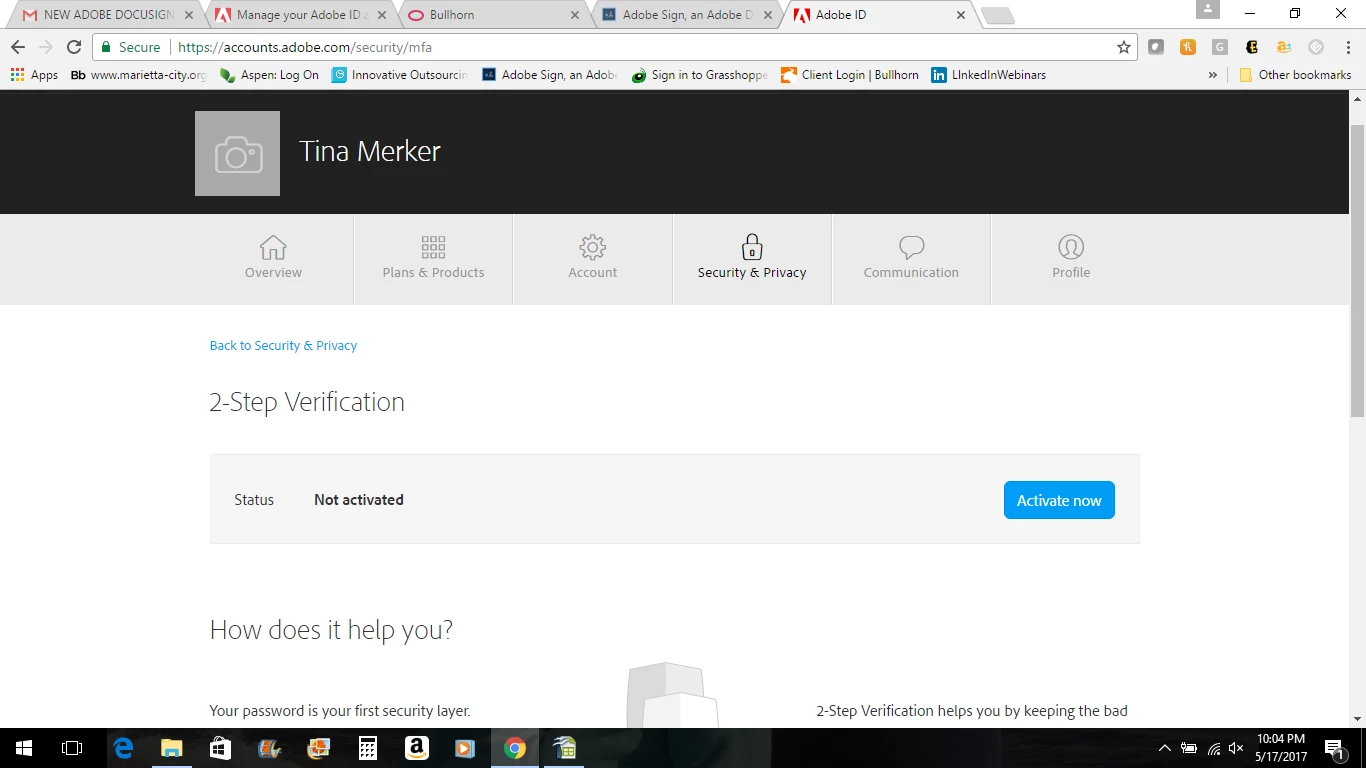Click the Amazon extension icon in toolbar
1366x768 pixels.
[1284, 47]
